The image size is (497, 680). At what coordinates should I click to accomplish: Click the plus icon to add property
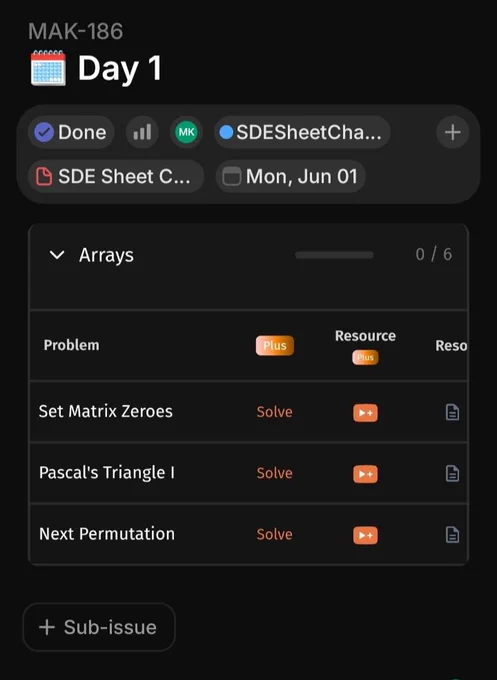[x=452, y=132]
